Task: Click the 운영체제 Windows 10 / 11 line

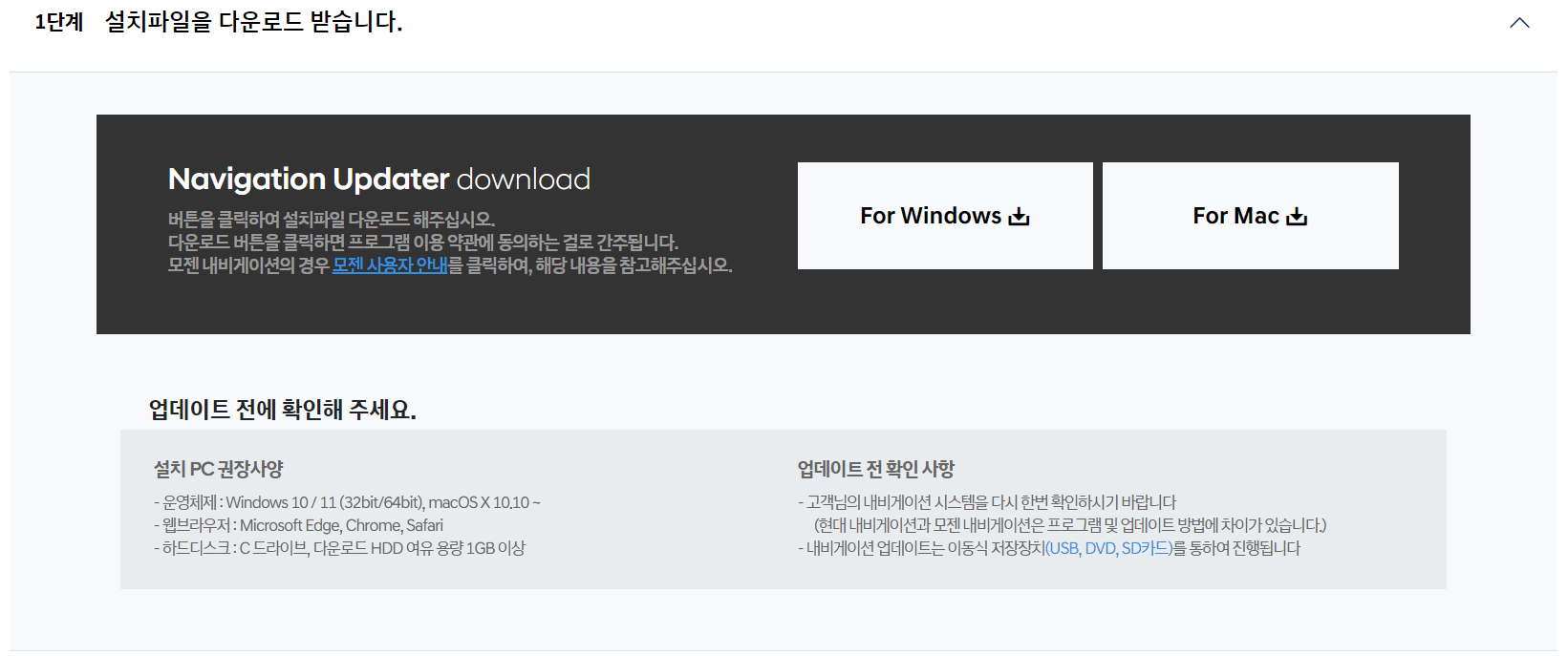Action: [347, 502]
